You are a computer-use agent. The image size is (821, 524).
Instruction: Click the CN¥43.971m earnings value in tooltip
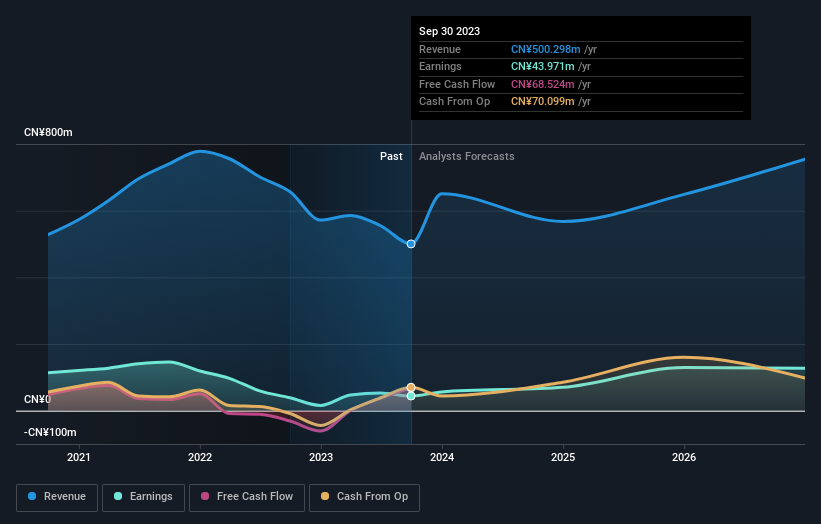pos(542,66)
